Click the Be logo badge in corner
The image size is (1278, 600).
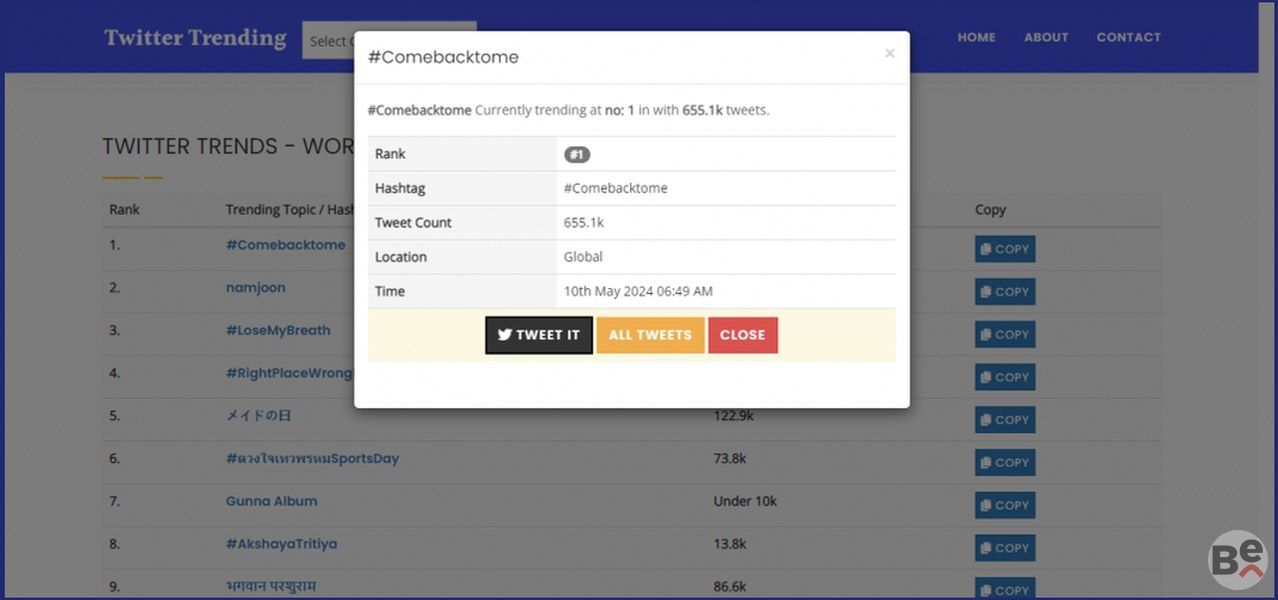click(x=1237, y=559)
